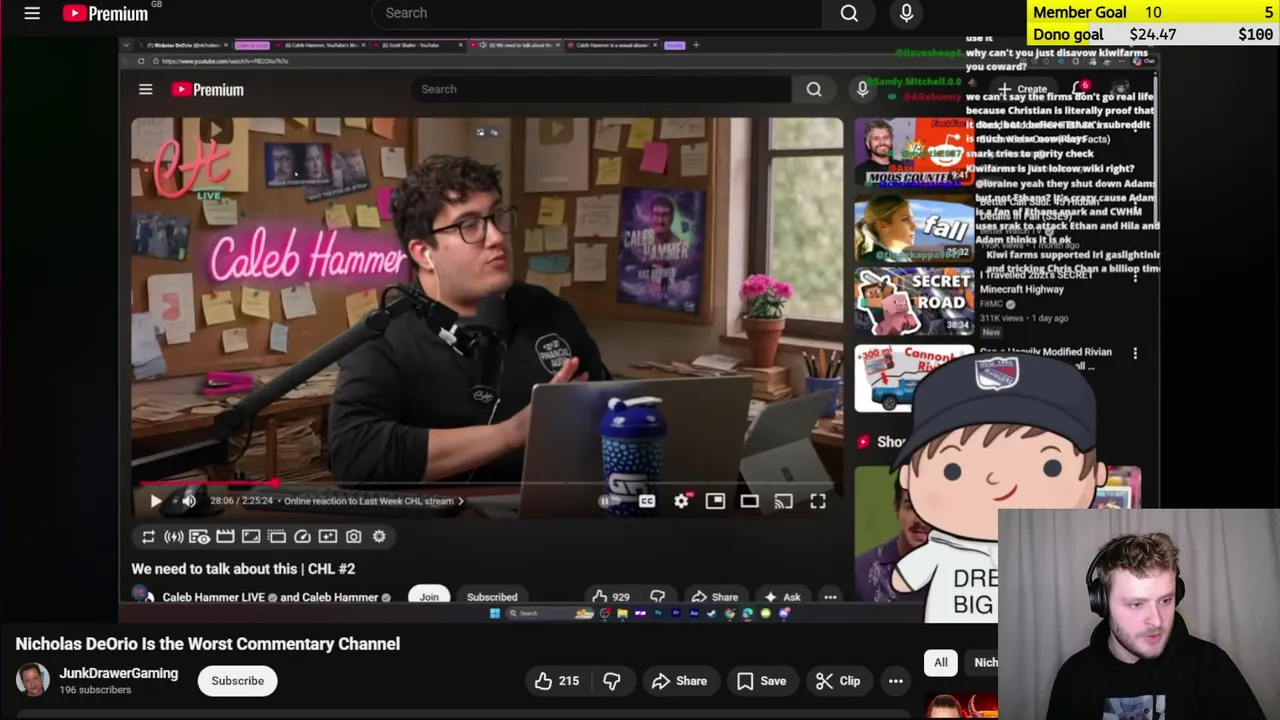Click the recorded browser's search magnifier icon
1280x720 pixels.
(814, 89)
